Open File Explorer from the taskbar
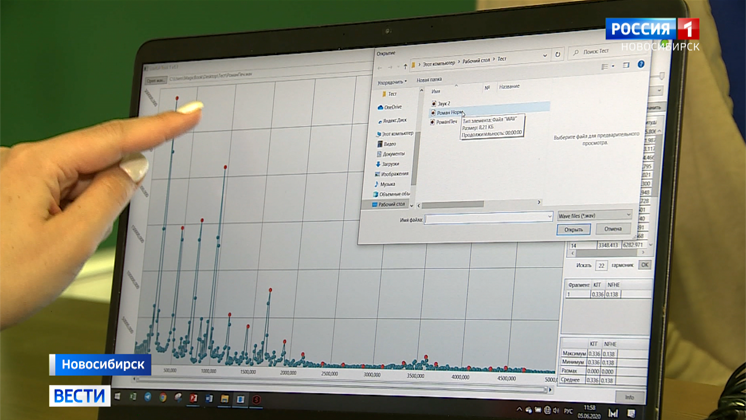The height and width of the screenshot is (420, 746). point(224,399)
